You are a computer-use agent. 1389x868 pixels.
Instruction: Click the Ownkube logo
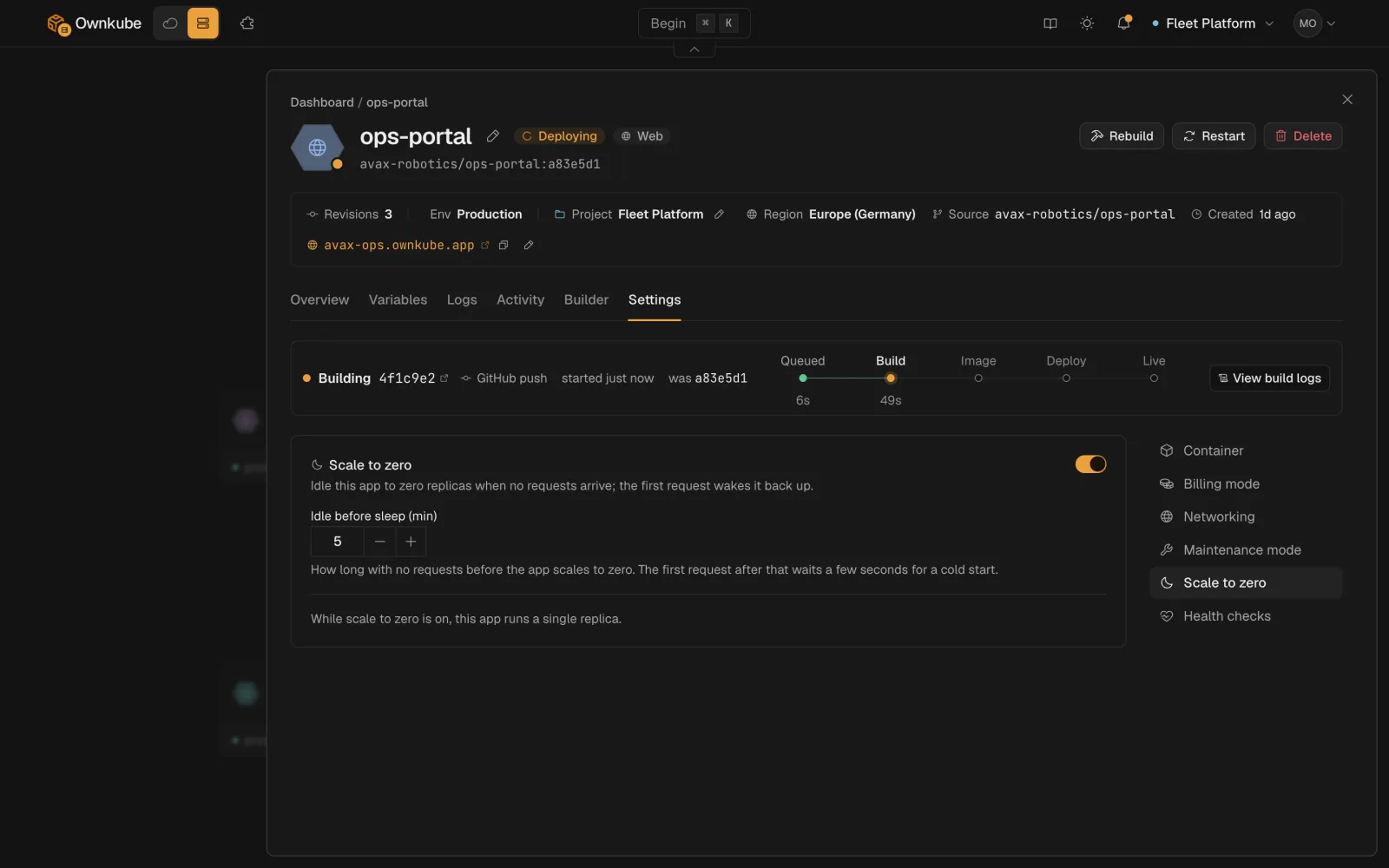pyautogui.click(x=94, y=23)
